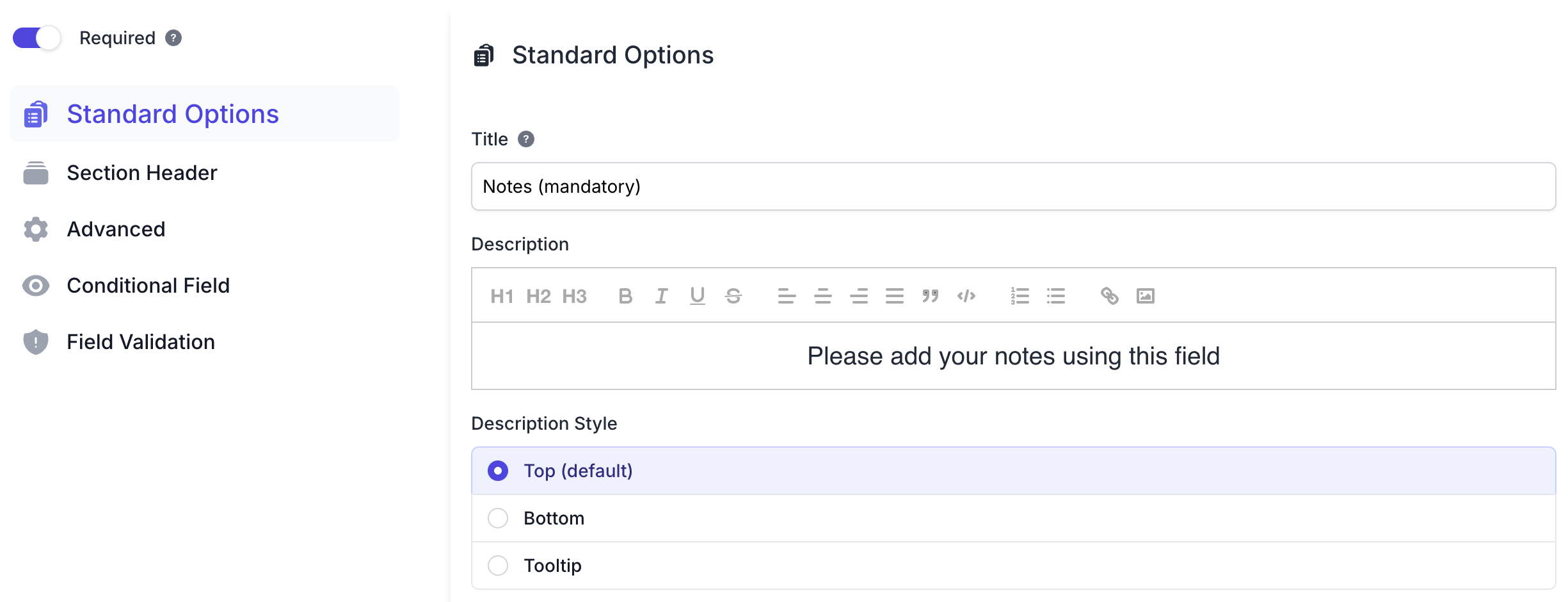This screenshot has height=602, width=1568.
Task: Switch to the Advanced settings tab
Action: click(x=116, y=229)
